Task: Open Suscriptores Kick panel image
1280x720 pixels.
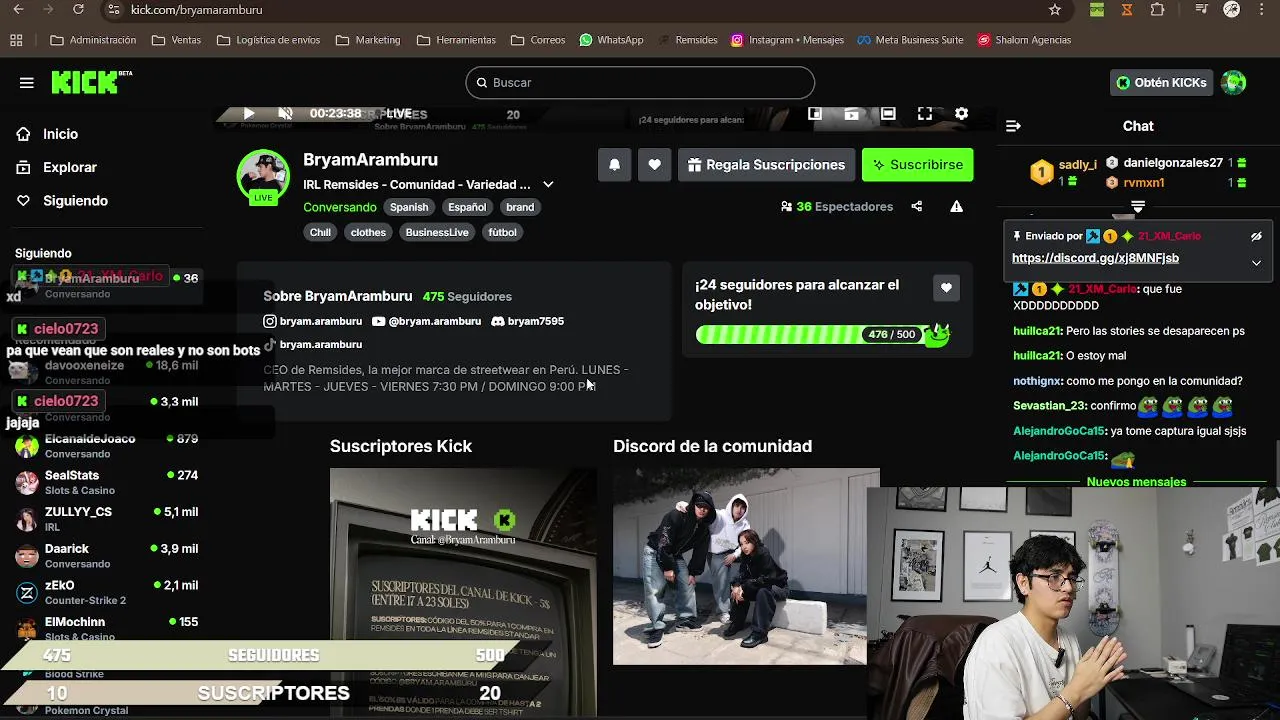Action: (x=463, y=592)
